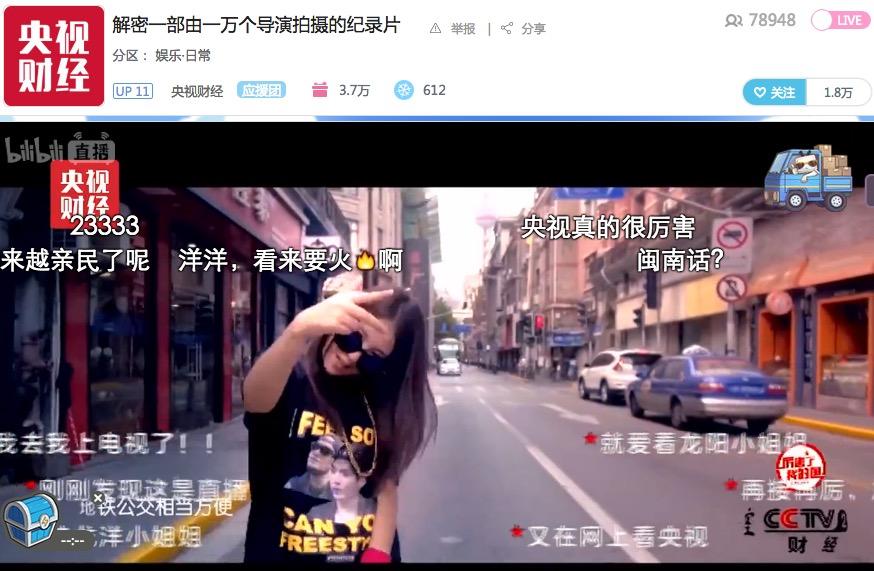This screenshot has height=571, width=874.
Task: Click the delivery truck cat icon
Action: point(808,178)
